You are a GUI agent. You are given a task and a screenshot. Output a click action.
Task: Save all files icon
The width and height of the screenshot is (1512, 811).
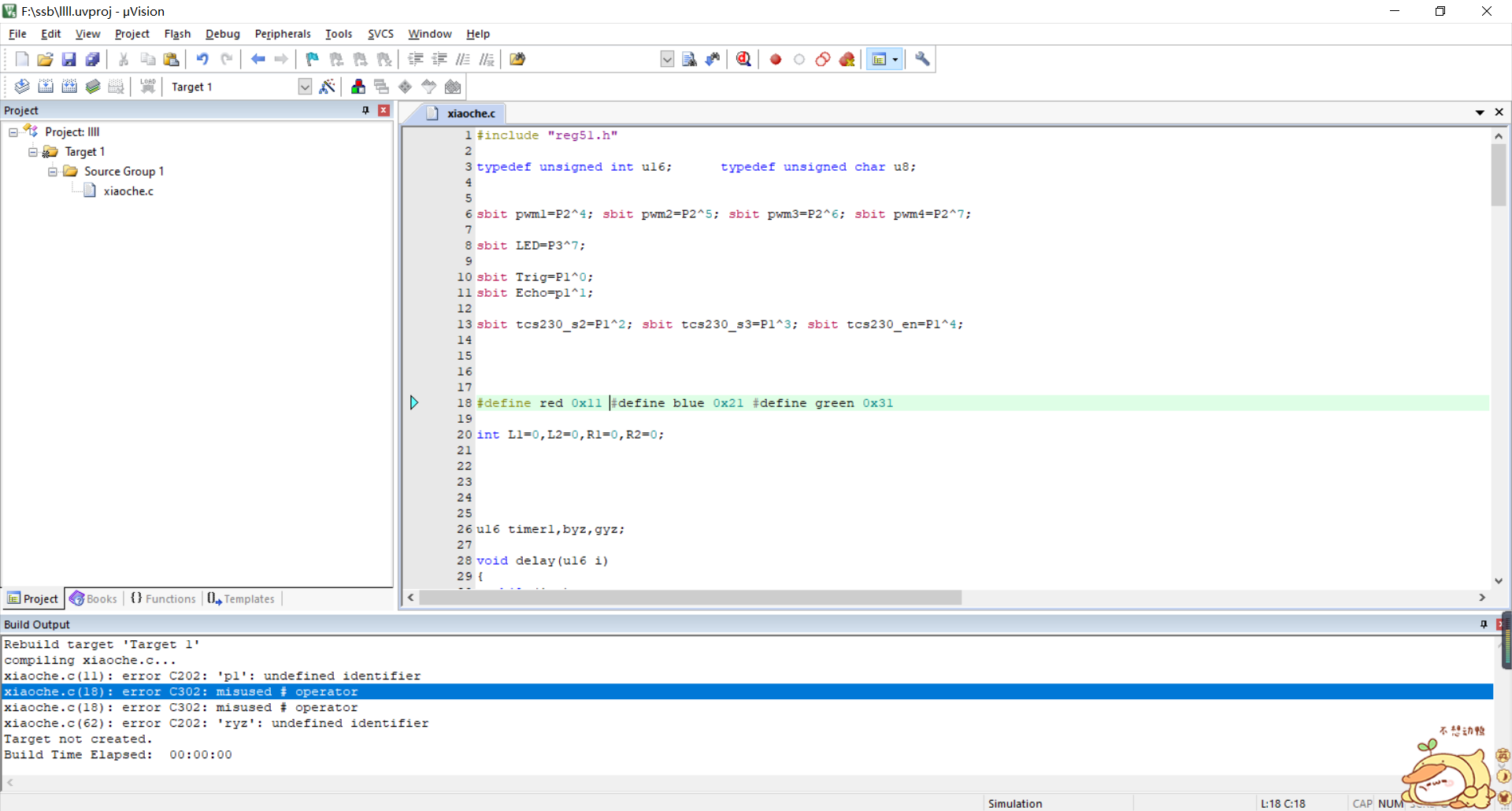[x=93, y=59]
